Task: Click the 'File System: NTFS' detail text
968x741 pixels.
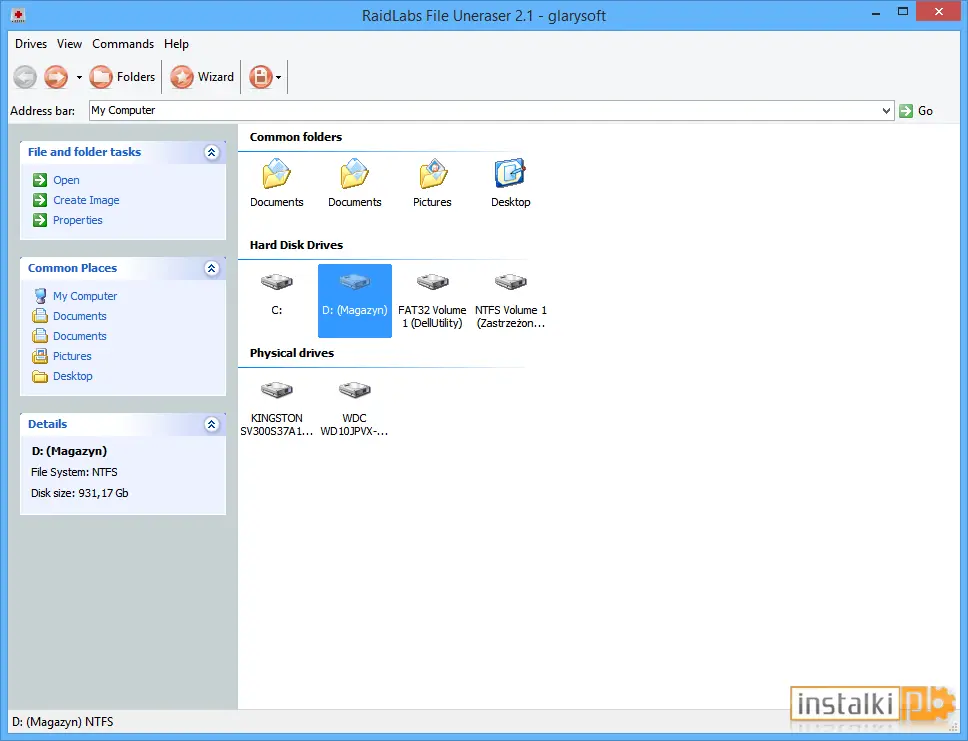Action: pos(74,472)
